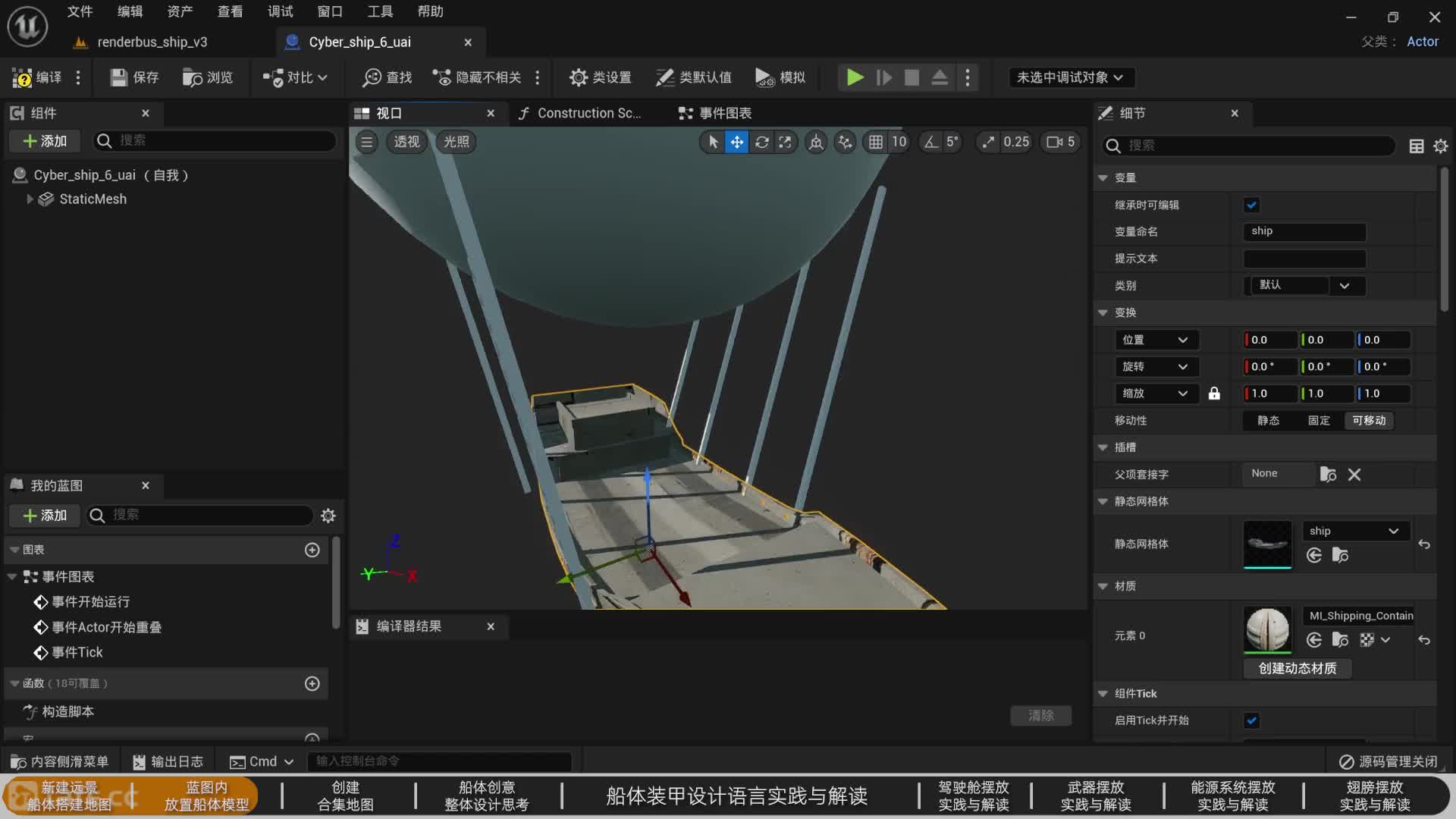
Task: Browse to ship mesh in content browser
Action: [x=1340, y=555]
